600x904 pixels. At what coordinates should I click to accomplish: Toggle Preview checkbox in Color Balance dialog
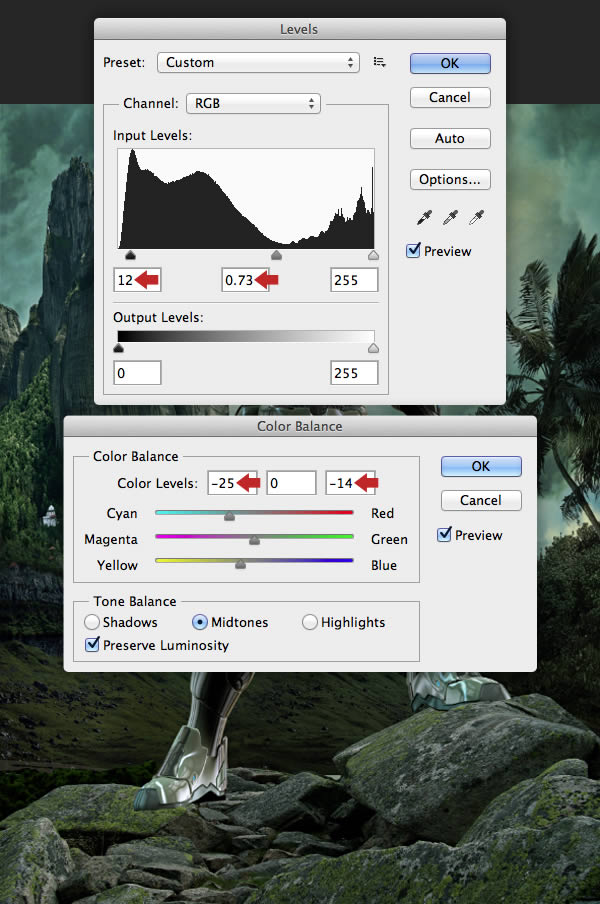tap(444, 534)
